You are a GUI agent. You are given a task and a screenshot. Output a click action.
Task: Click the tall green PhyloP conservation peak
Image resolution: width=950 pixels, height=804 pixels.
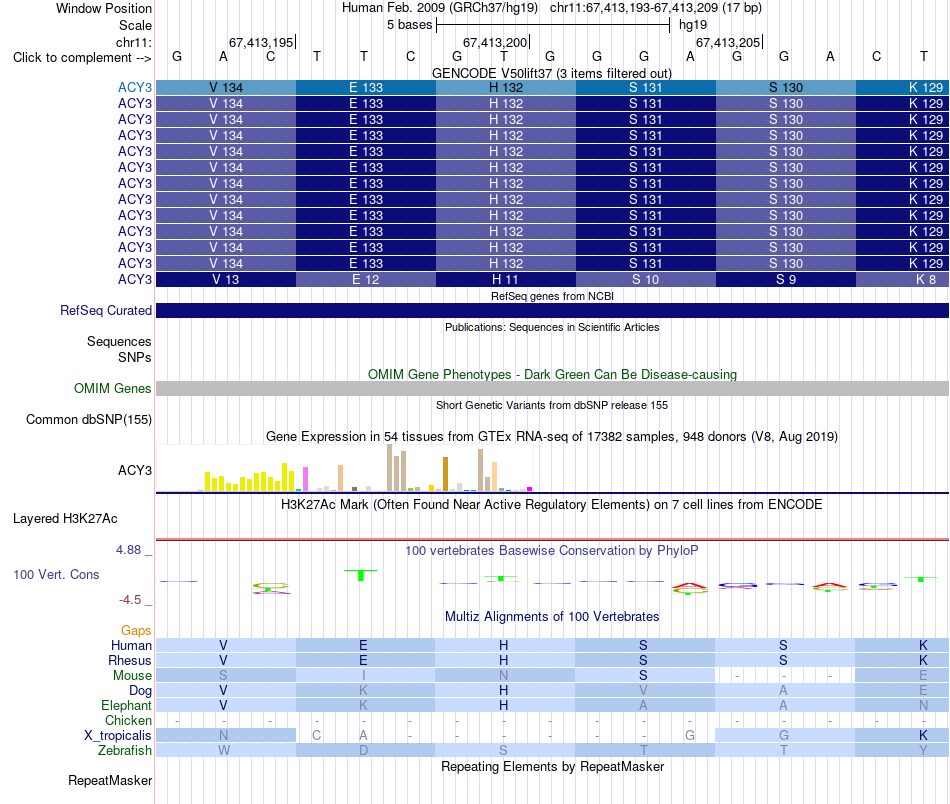tap(360, 575)
